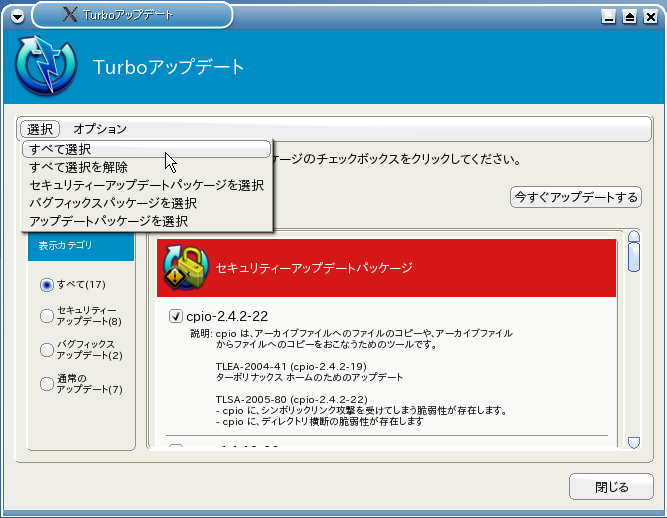The width and height of the screenshot is (667, 518).
Task: Minimize the Turboアップデート window
Action: click(x=608, y=17)
